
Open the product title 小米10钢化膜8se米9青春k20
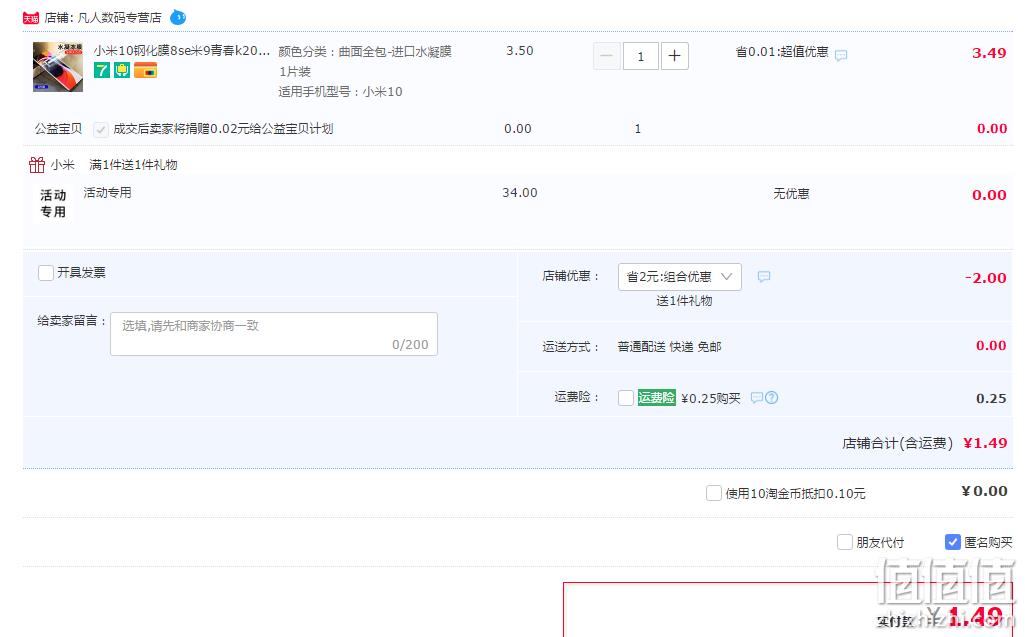coord(182,50)
